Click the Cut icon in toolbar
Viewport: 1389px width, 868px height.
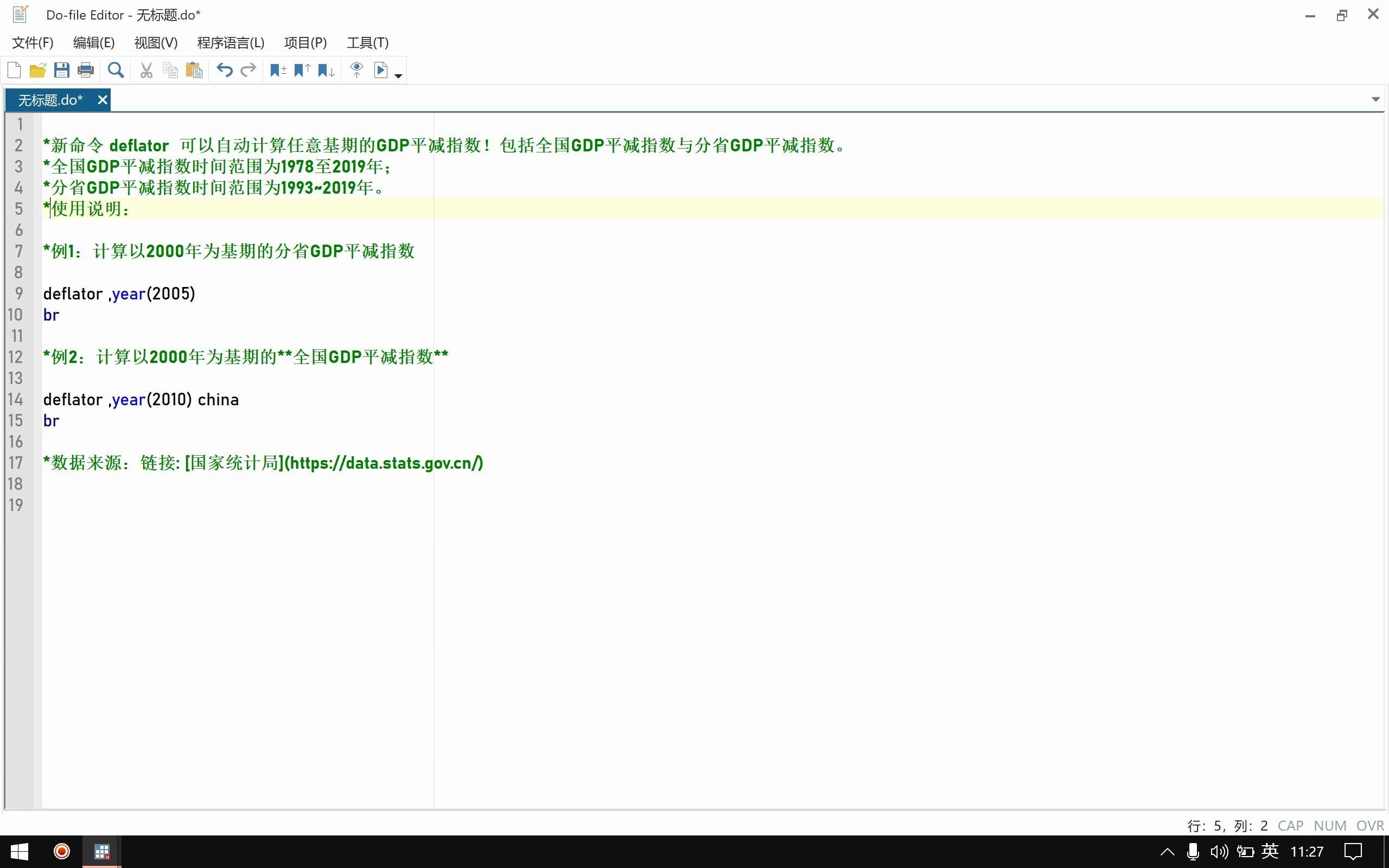point(145,69)
